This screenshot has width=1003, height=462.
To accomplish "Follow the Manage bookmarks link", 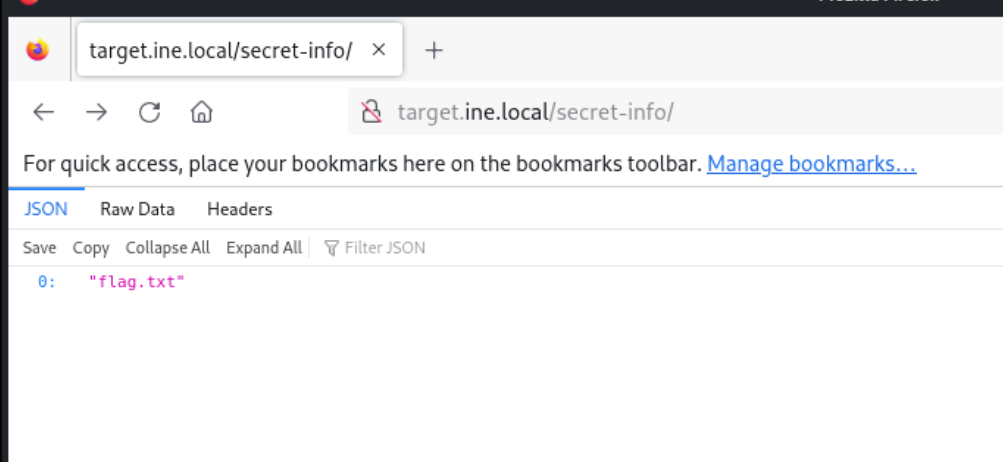I will pyautogui.click(x=811, y=164).
